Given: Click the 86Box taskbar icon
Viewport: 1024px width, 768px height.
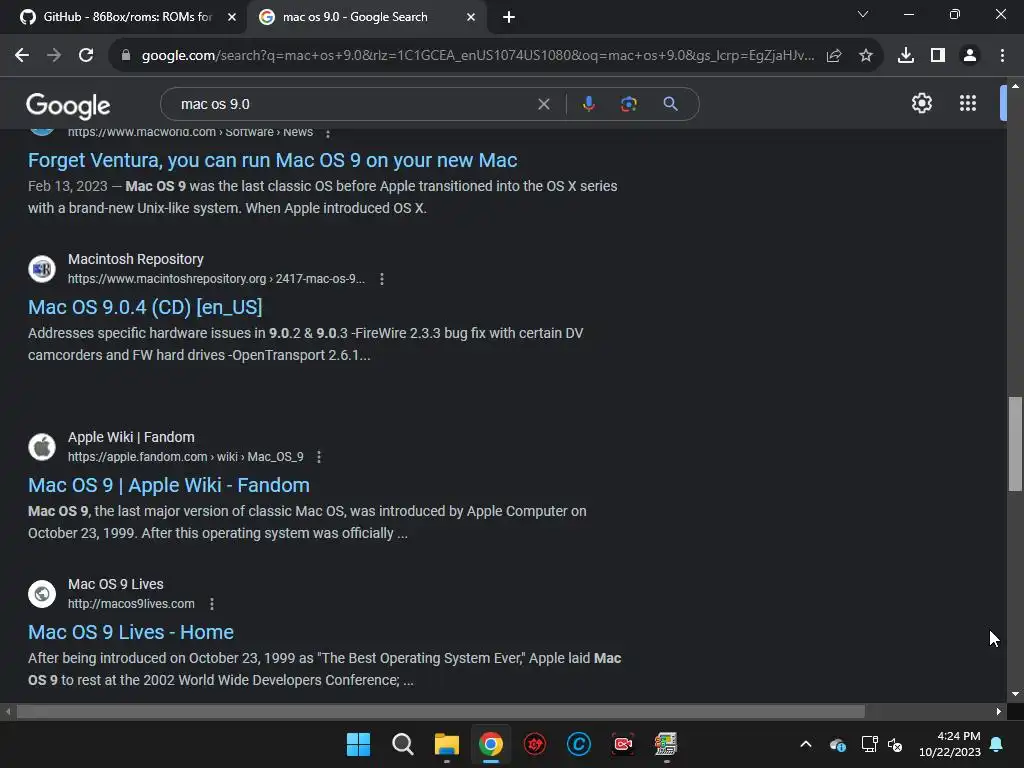Looking at the screenshot, I should click(666, 744).
